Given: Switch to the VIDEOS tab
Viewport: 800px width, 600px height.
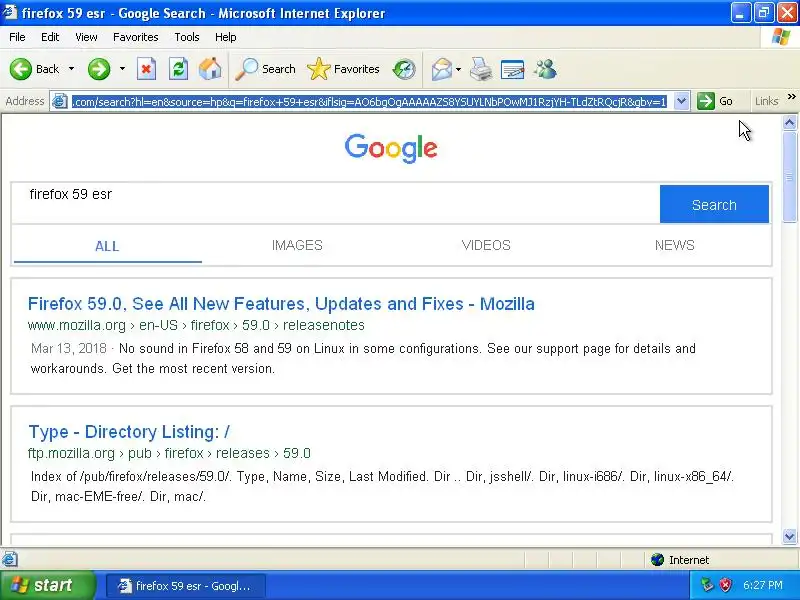Looking at the screenshot, I should tap(486, 245).
